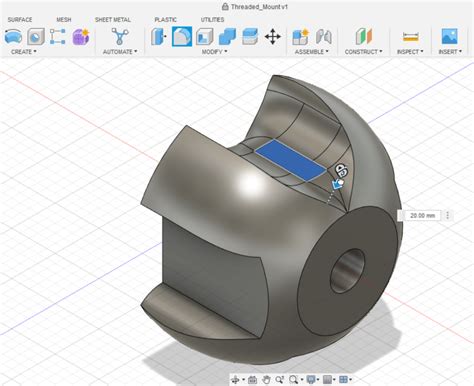Select the Pan hand tool
This screenshot has height=386, width=474.
coord(266,379)
